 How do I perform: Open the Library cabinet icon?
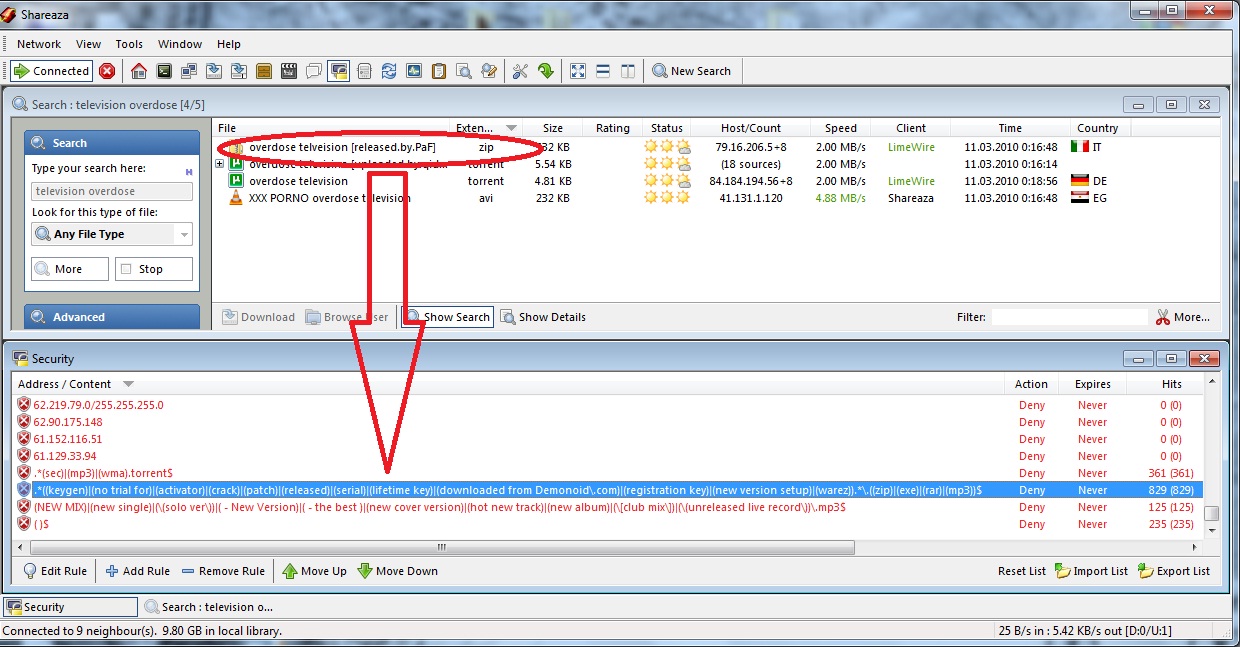[264, 71]
